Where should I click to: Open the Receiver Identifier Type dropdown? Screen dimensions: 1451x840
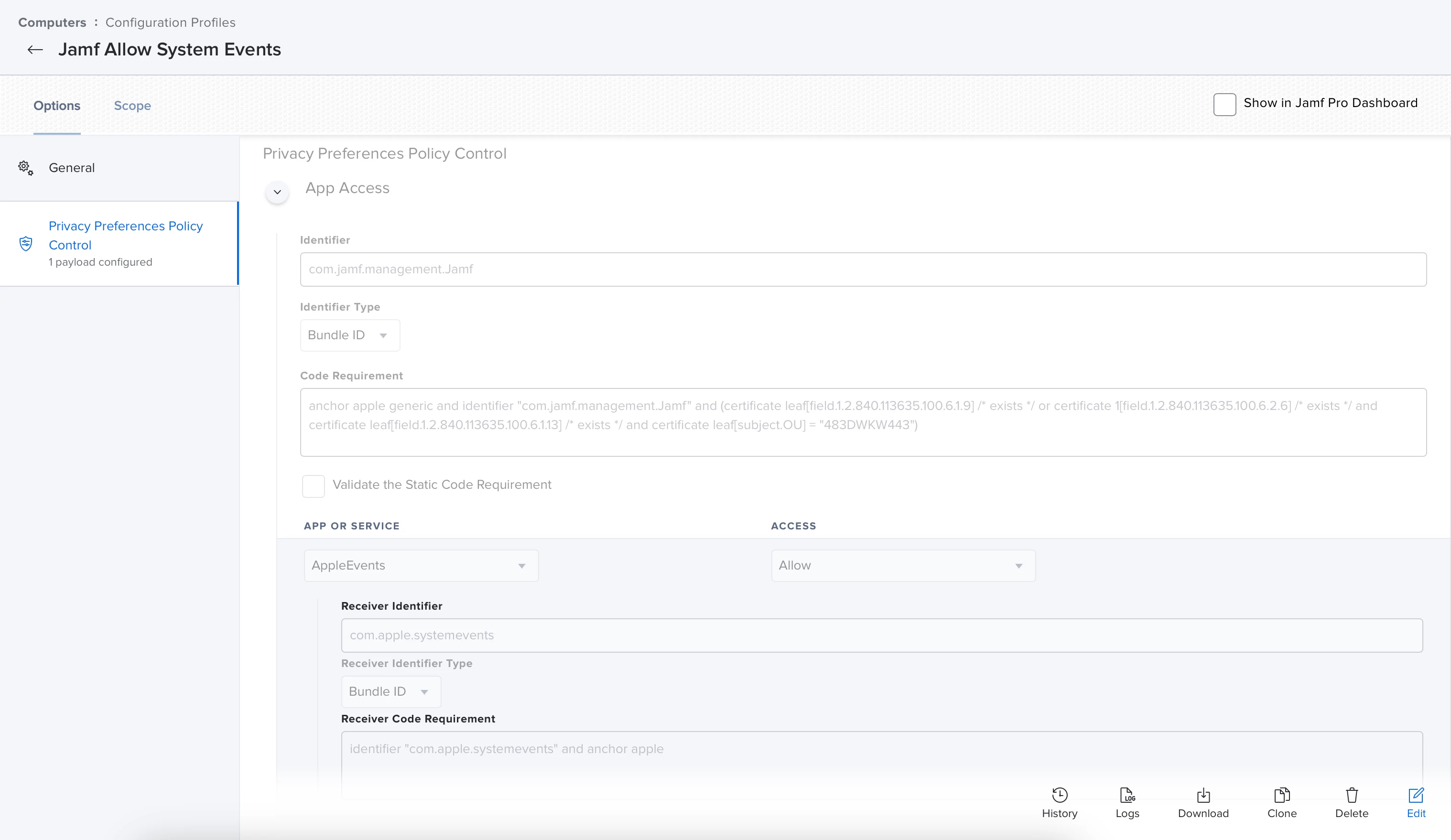[x=391, y=691]
